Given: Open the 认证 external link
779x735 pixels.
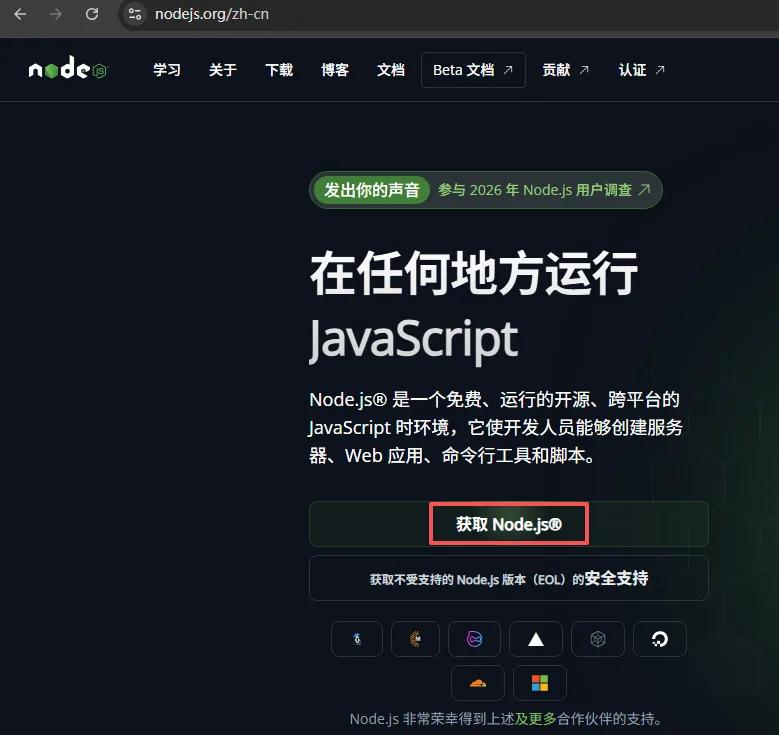Looking at the screenshot, I should pyautogui.click(x=641, y=70).
